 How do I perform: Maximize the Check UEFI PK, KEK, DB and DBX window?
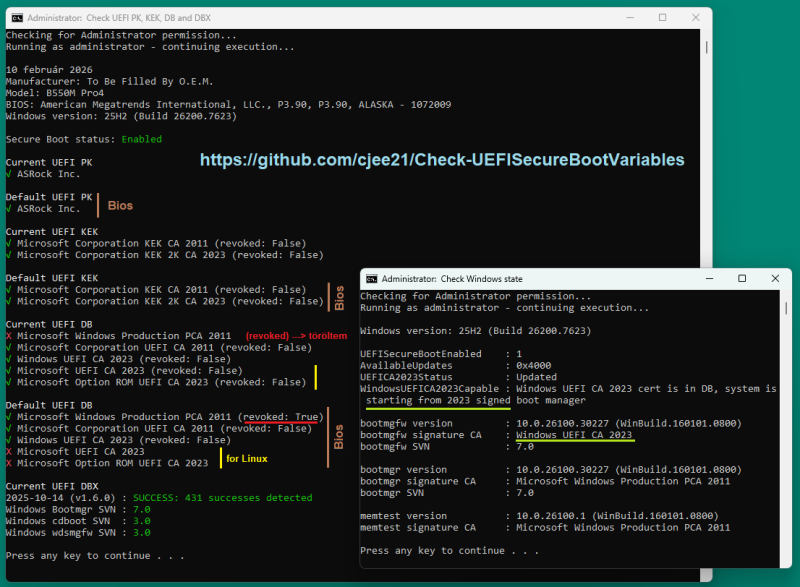(x=662, y=17)
